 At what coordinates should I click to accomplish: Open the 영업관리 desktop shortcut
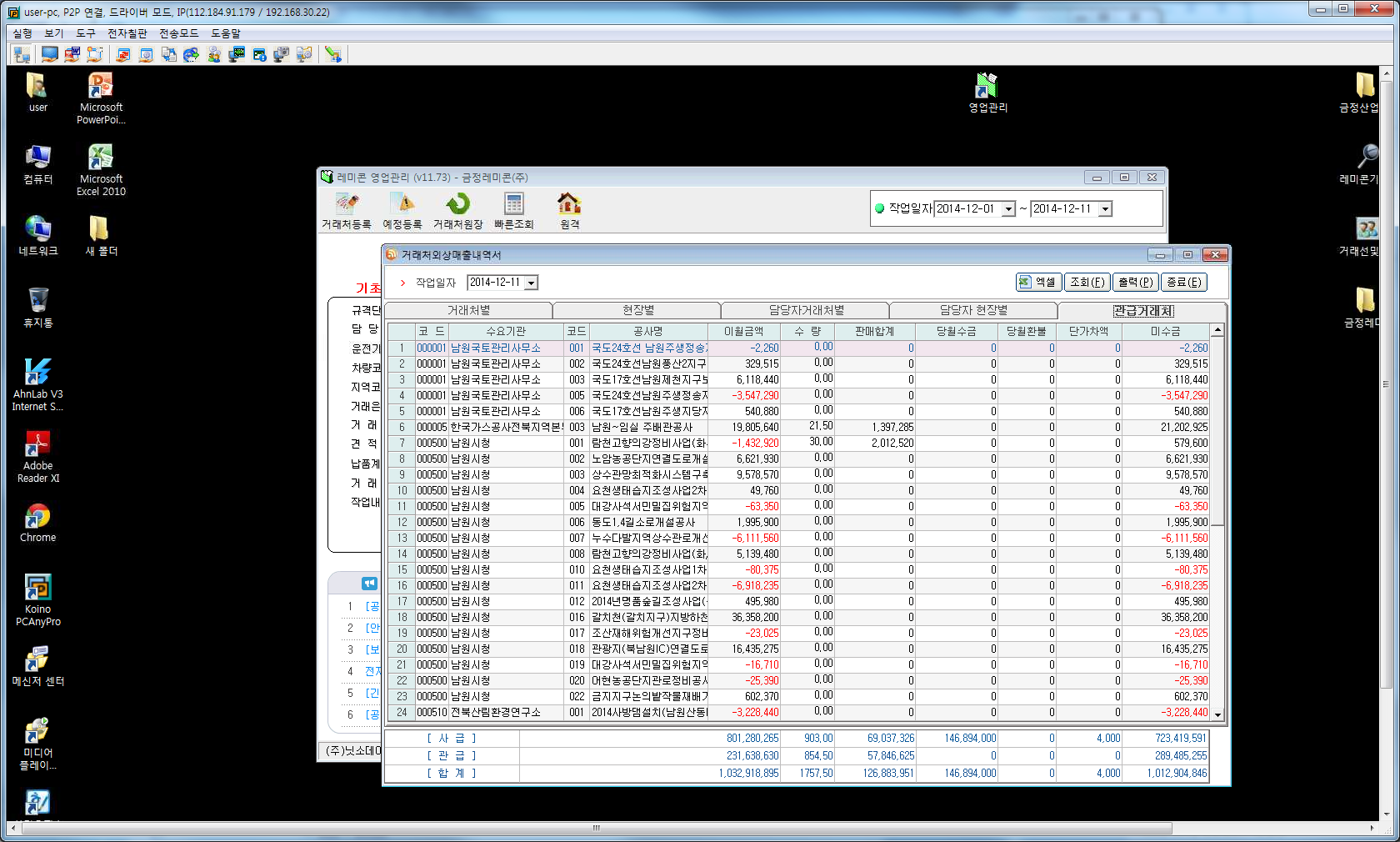coord(987,92)
